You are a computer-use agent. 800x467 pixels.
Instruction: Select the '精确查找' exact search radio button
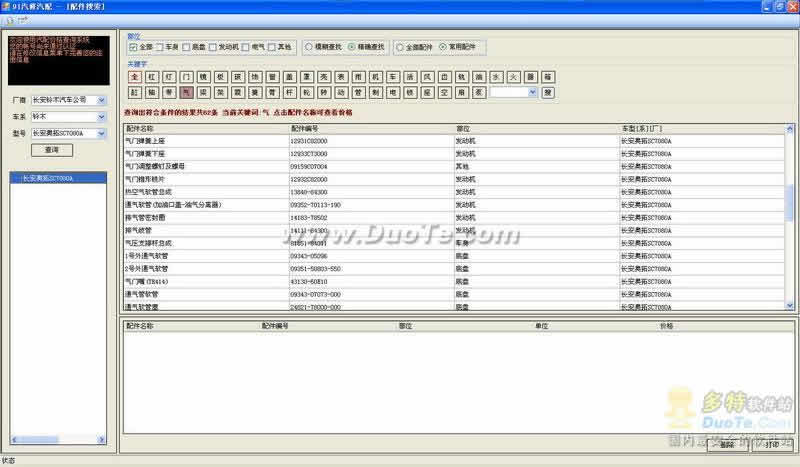point(352,47)
